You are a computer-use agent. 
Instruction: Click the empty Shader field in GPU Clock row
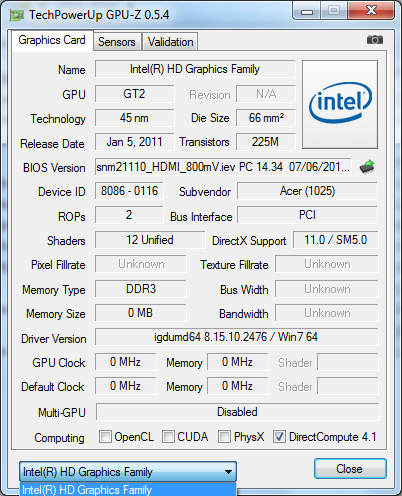point(348,362)
